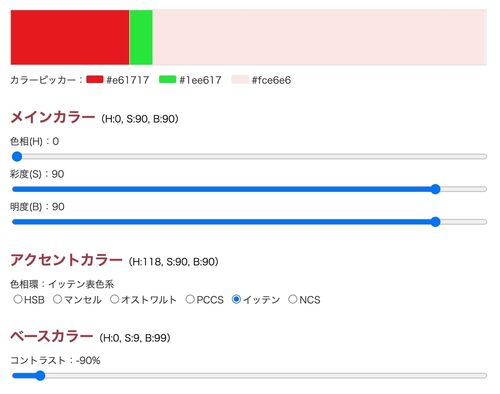Click the ベースカラー heading
The height and width of the screenshot is (394, 500).
tap(52, 336)
